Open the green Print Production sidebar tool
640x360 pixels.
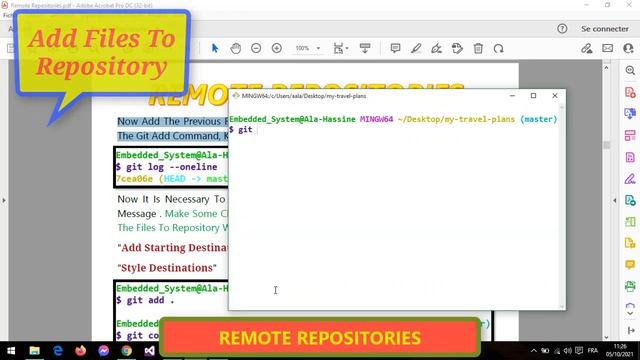click(630, 286)
